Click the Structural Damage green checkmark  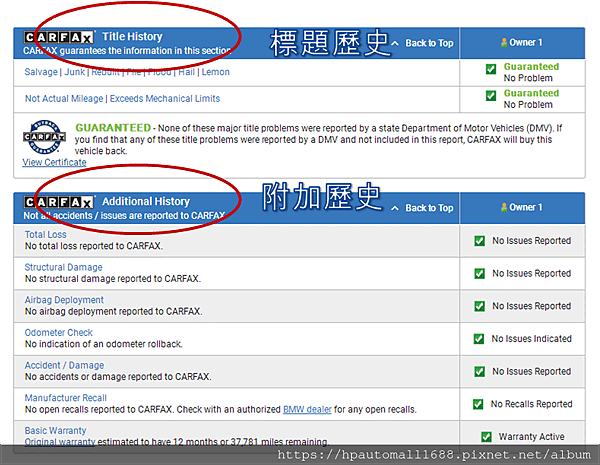pos(479,273)
